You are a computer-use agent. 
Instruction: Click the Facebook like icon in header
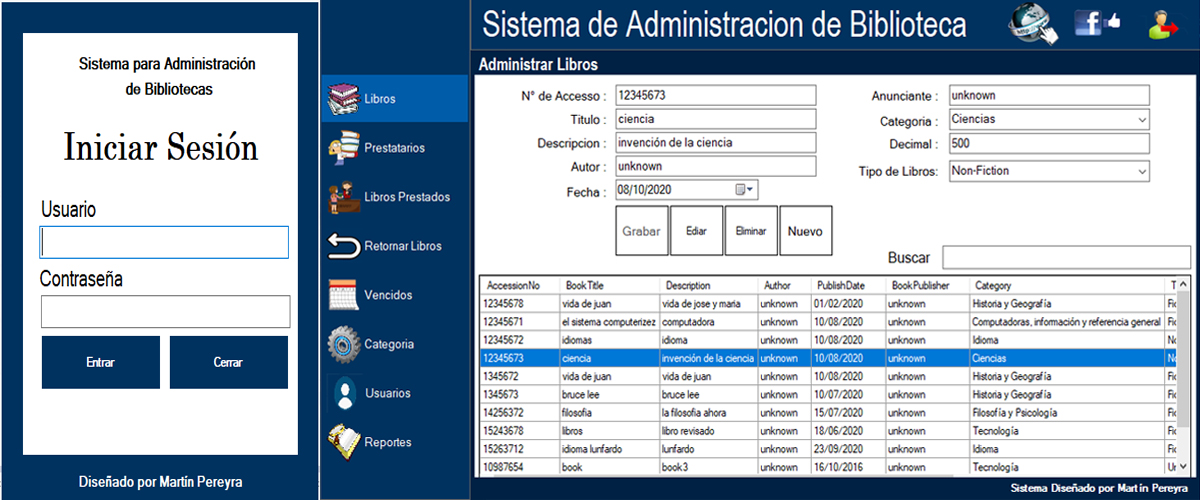(x=1097, y=23)
